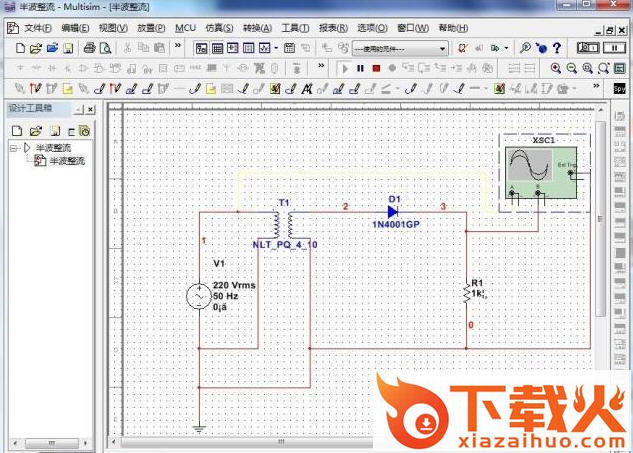This screenshot has height=453, width=633.
Task: Open the 报表(R) menu
Action: click(x=333, y=28)
